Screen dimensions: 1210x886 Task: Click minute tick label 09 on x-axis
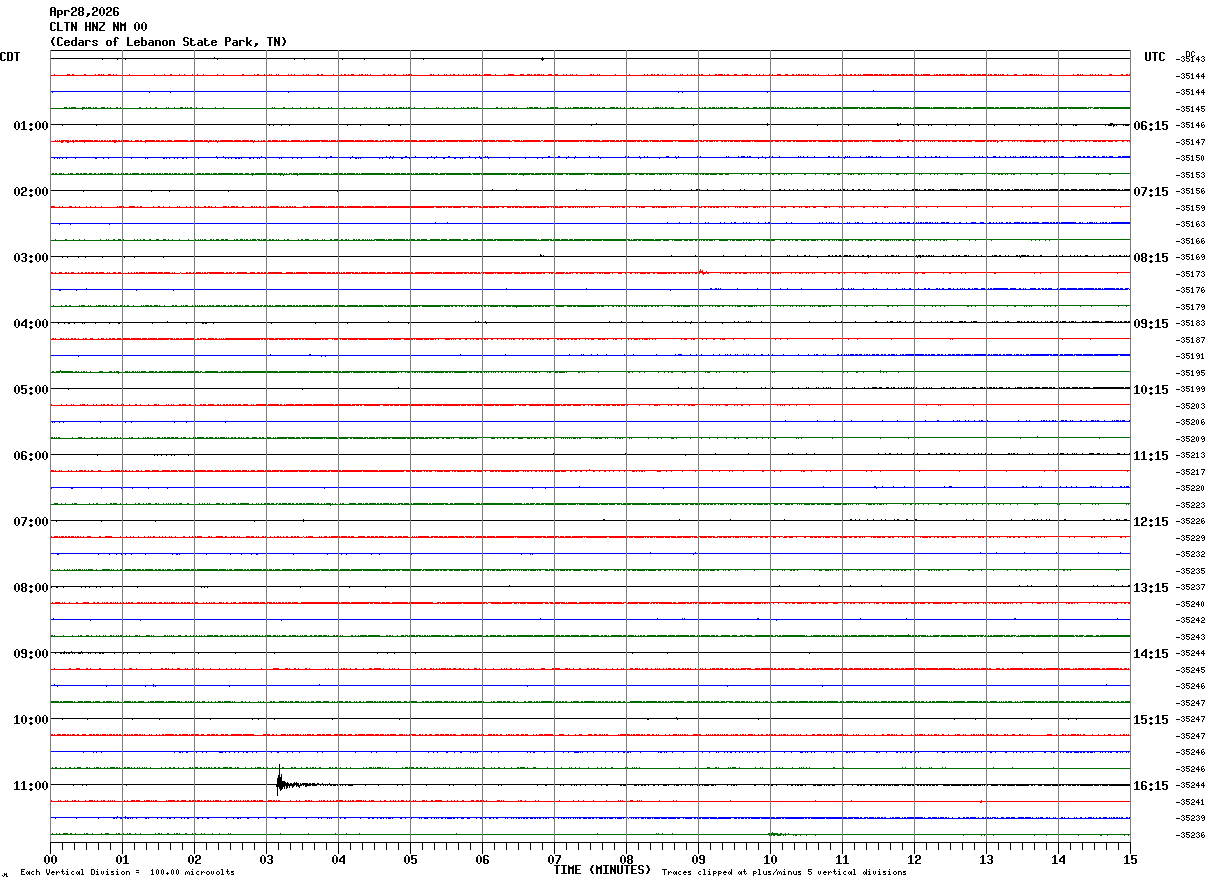point(698,859)
